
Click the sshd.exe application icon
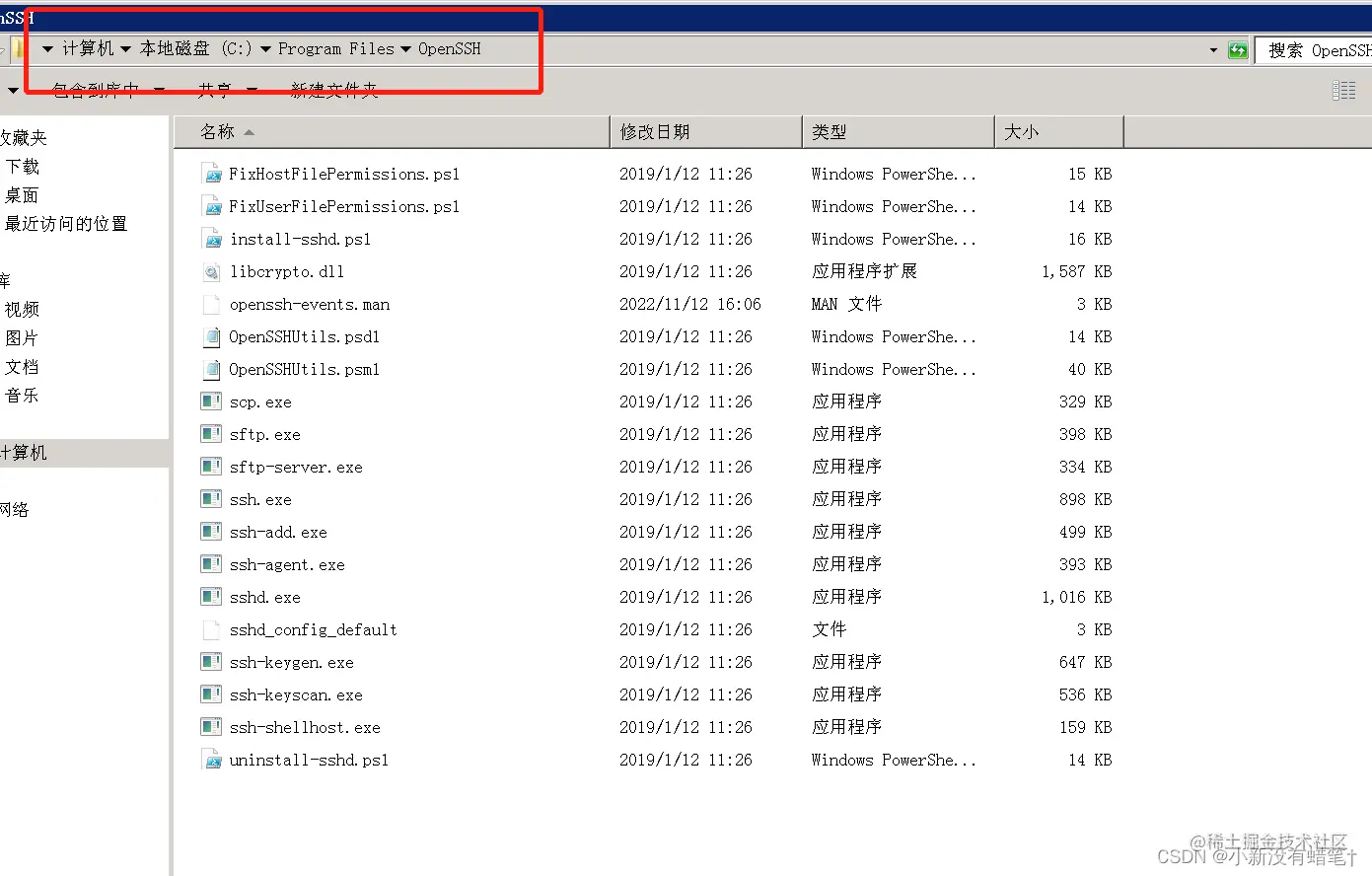click(x=211, y=597)
